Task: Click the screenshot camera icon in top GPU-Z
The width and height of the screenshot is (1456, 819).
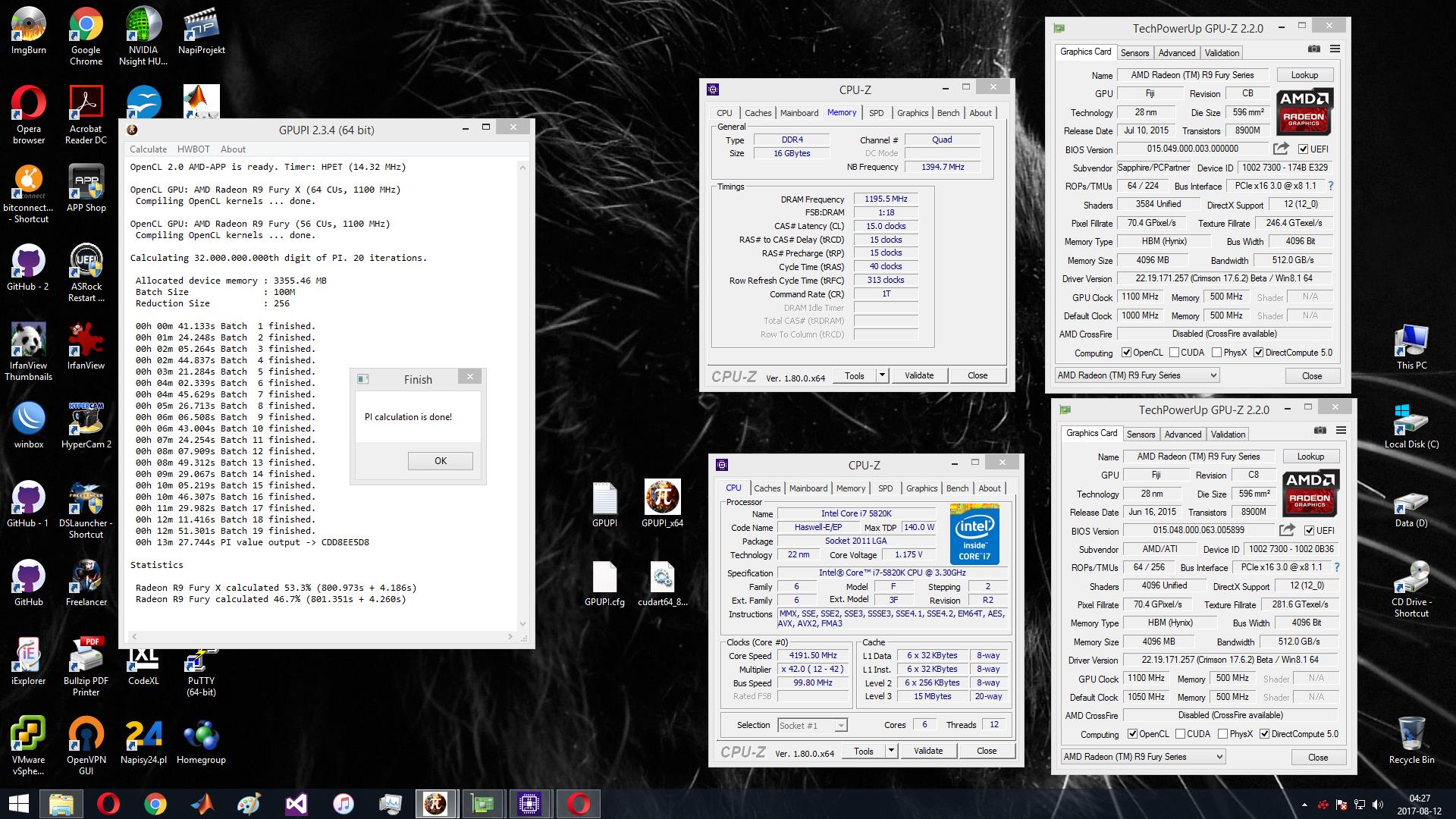Action: pyautogui.click(x=1314, y=49)
